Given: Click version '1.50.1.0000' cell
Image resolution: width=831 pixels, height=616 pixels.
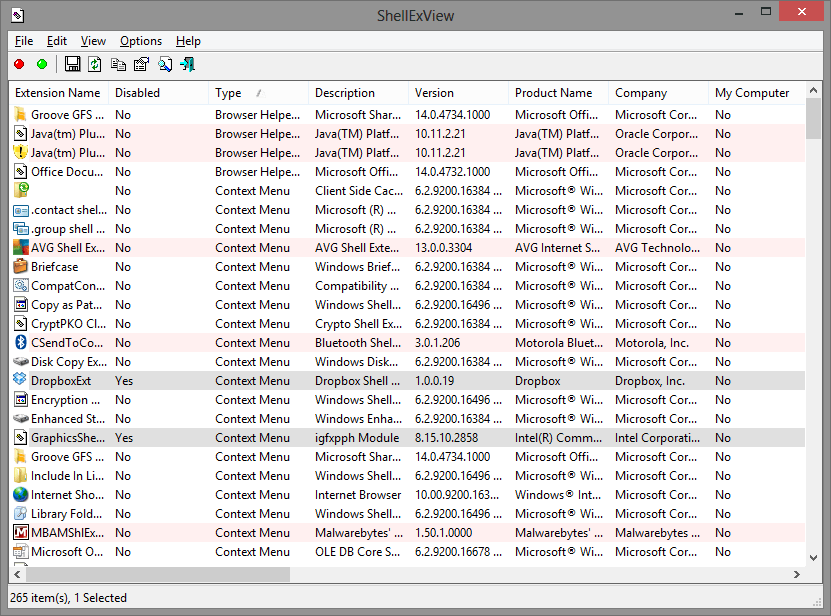Looking at the screenshot, I should [443, 533].
